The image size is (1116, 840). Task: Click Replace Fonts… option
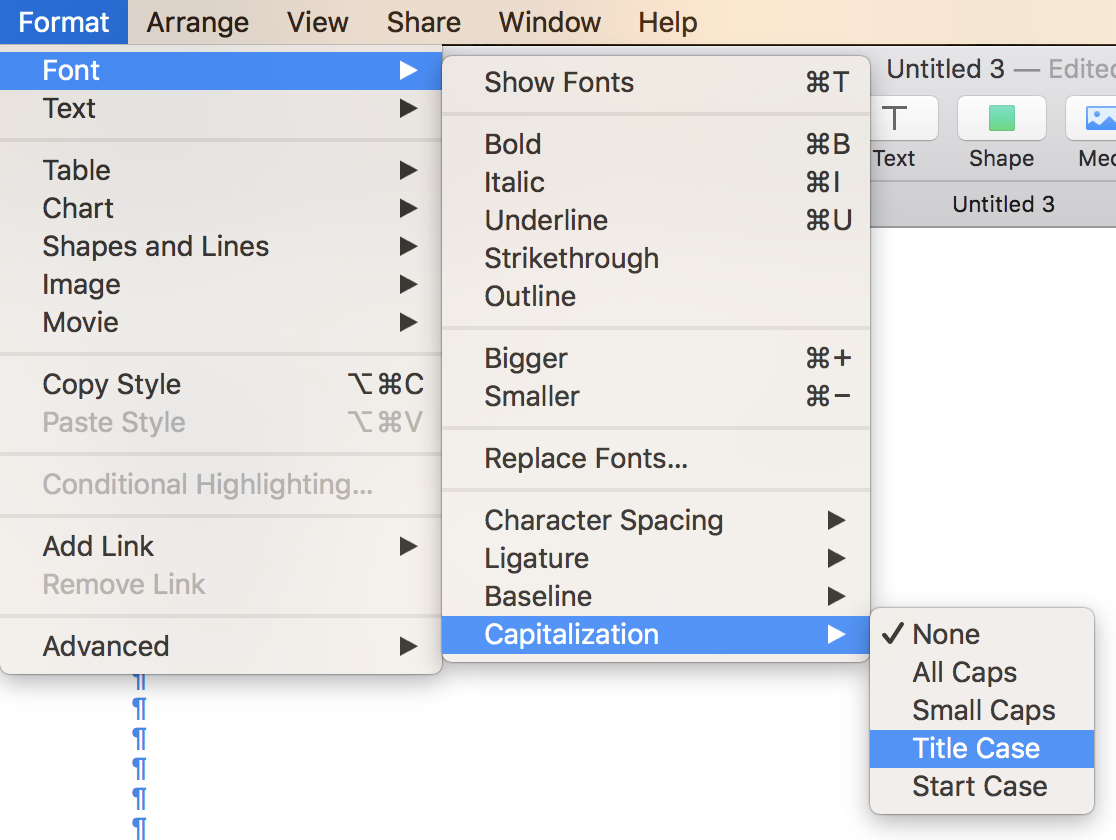(x=586, y=458)
